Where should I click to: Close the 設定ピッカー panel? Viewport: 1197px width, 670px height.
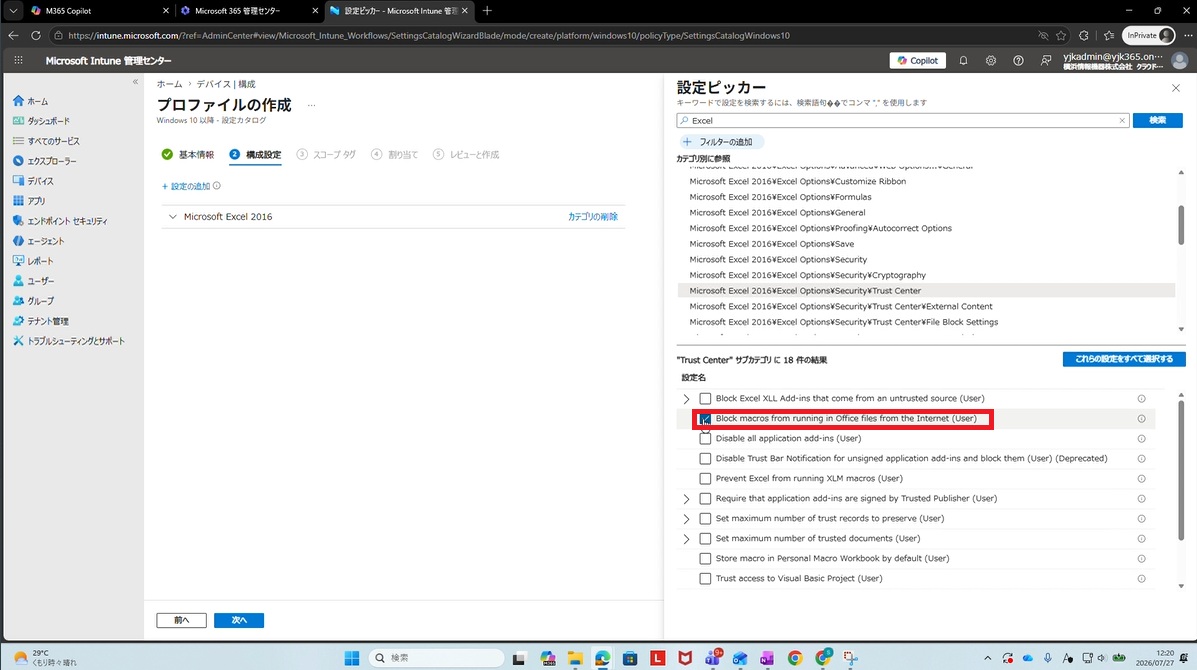(x=1176, y=89)
